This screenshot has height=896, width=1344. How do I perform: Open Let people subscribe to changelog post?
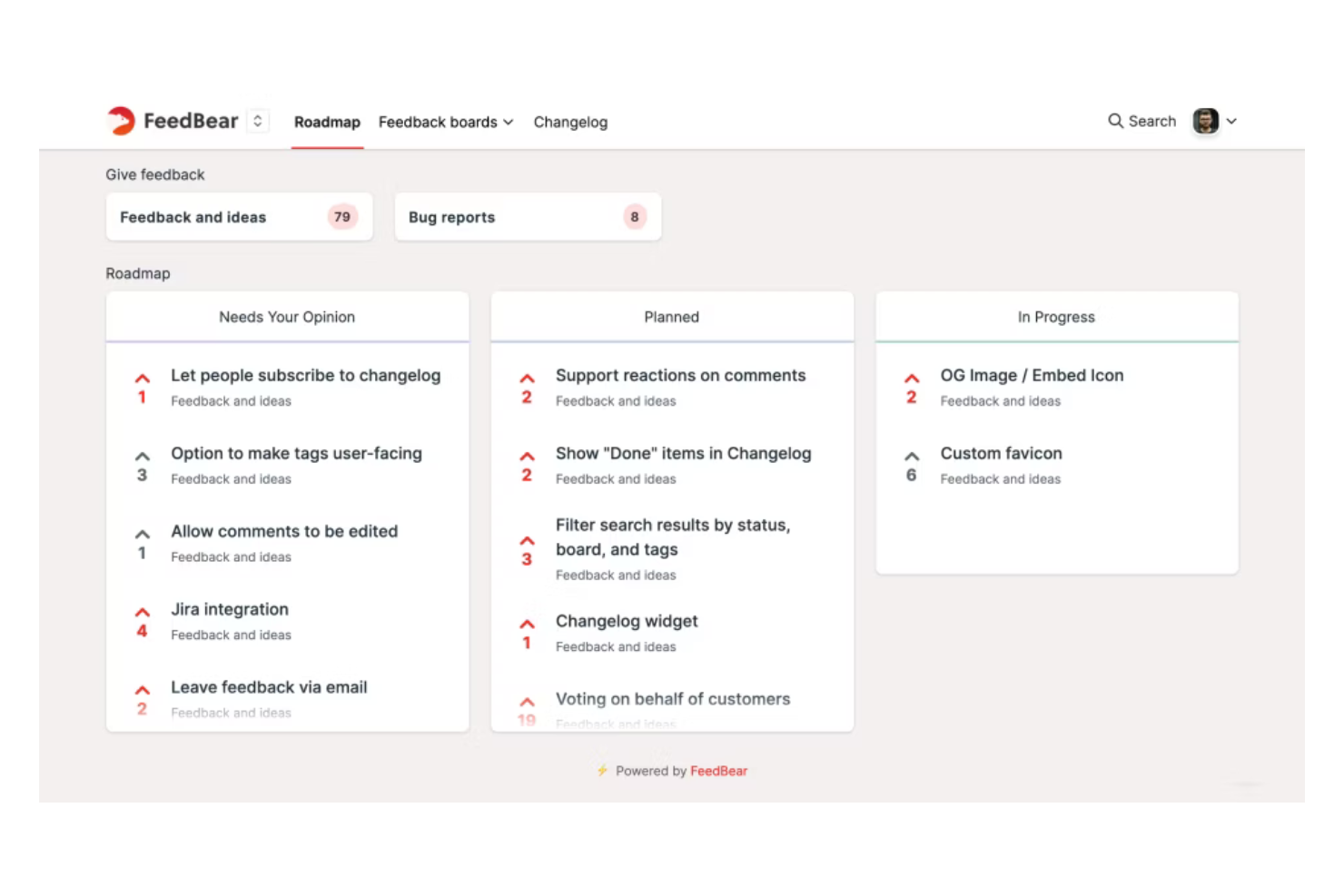305,375
